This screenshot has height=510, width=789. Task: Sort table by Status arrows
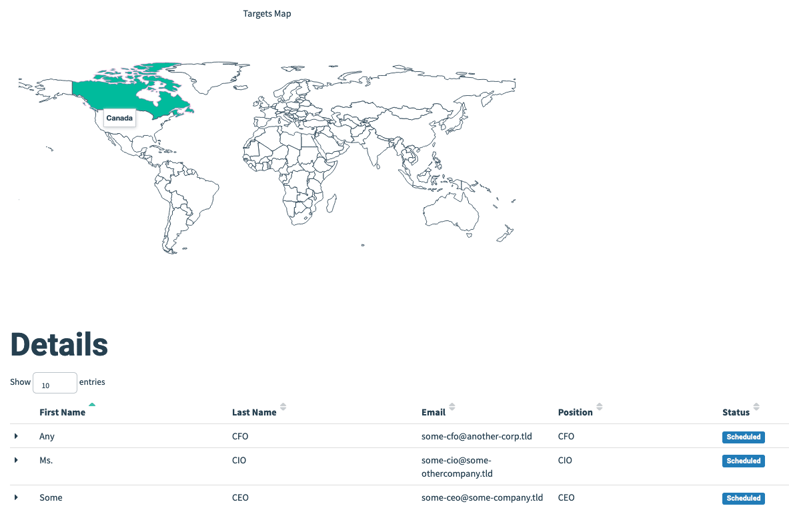coord(756,407)
